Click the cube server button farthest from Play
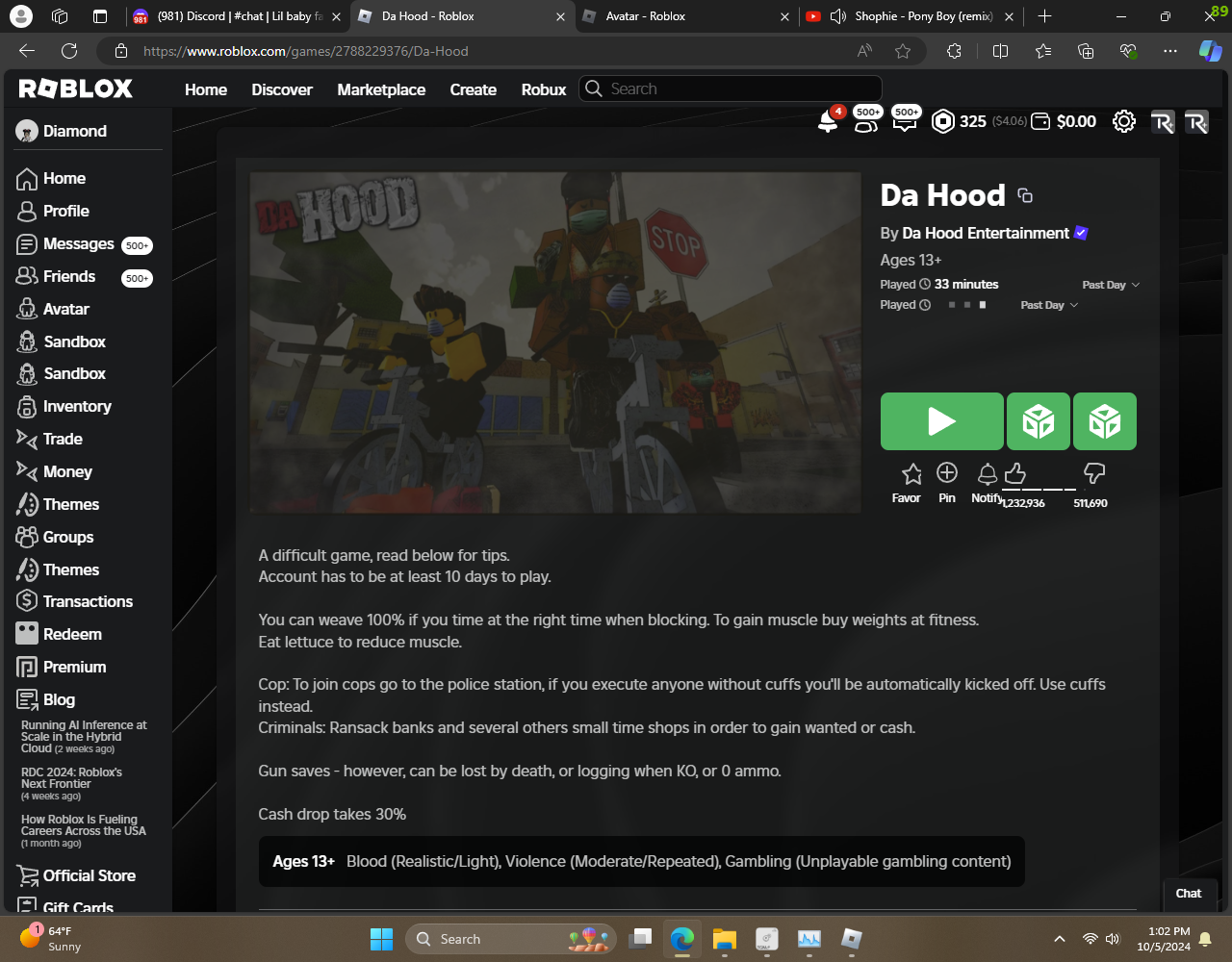Image resolution: width=1232 pixels, height=962 pixels. pos(1105,421)
